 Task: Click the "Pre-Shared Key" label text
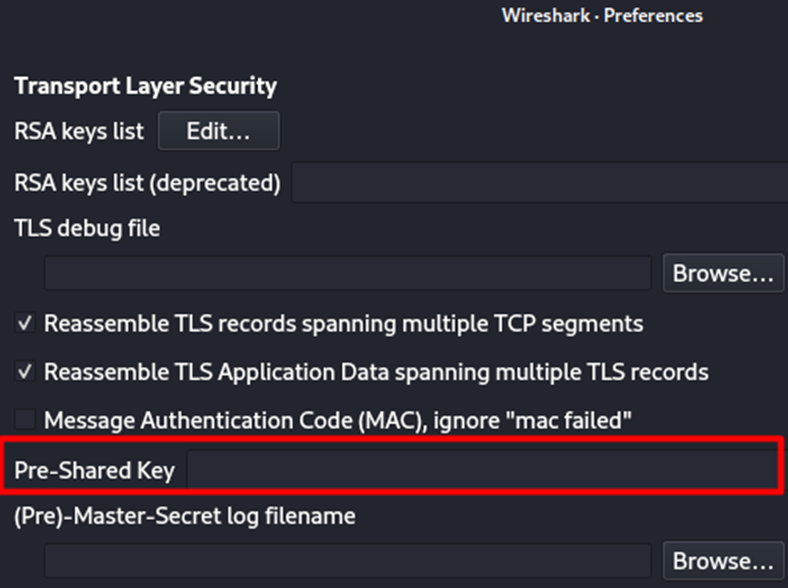coord(94,470)
